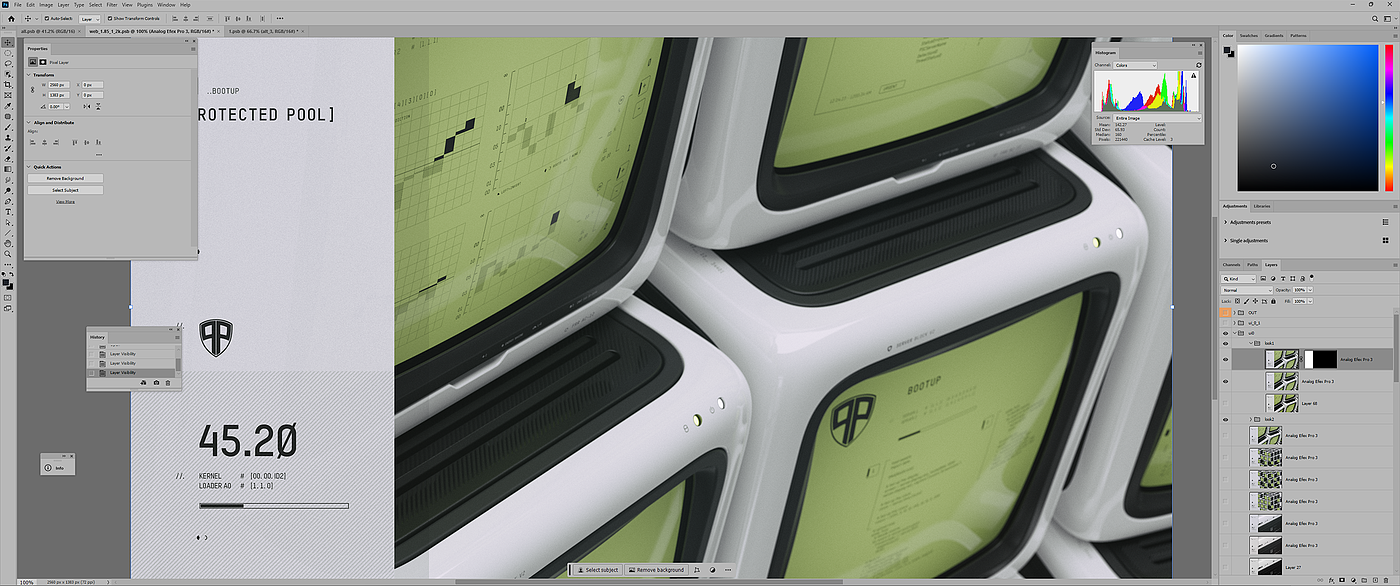Viewport: 1400px width, 586px height.
Task: Select the Crop tool
Action: click(x=8, y=84)
